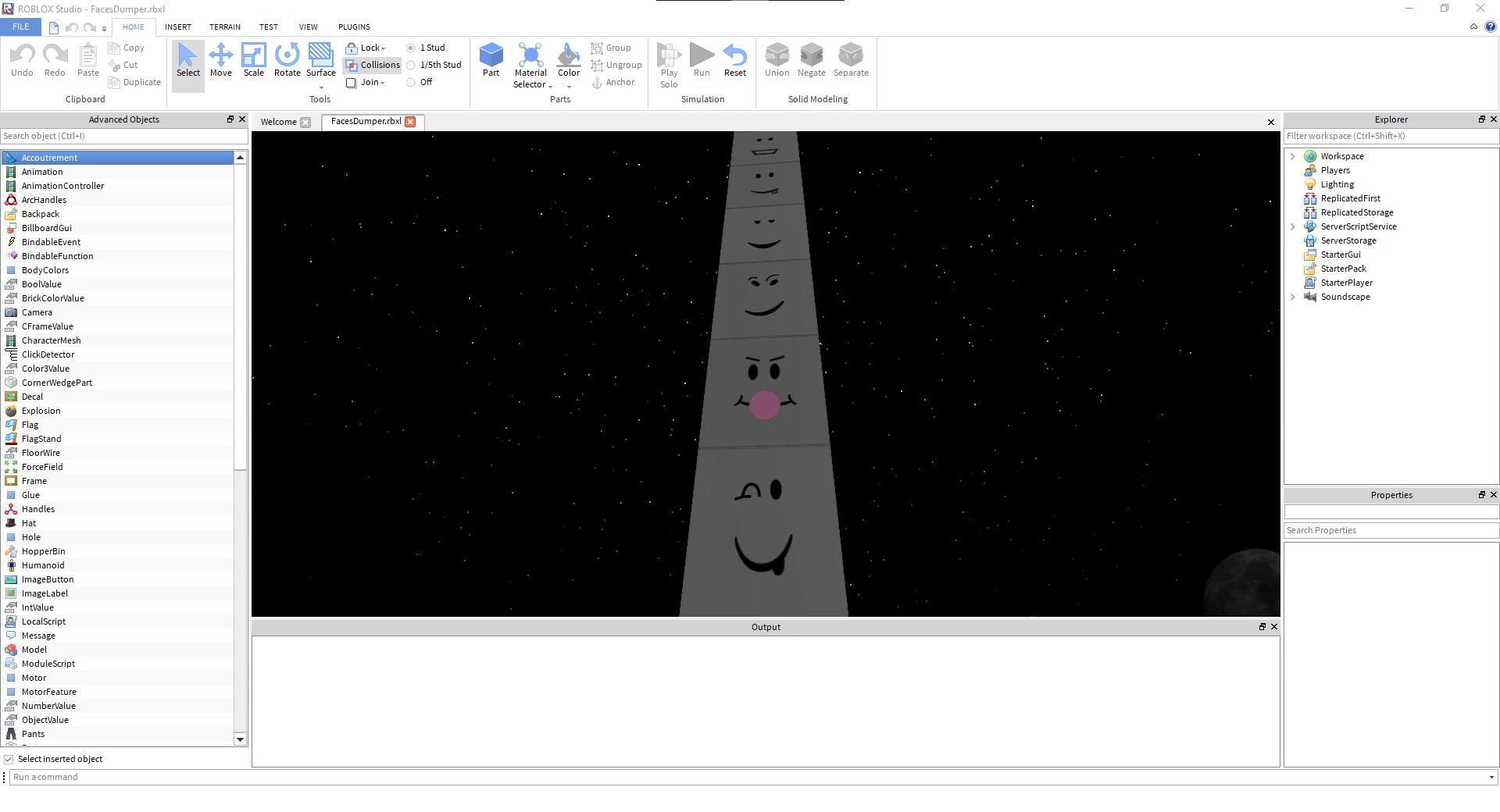Insert a new Part
This screenshot has height=812, width=1500.
[x=491, y=60]
